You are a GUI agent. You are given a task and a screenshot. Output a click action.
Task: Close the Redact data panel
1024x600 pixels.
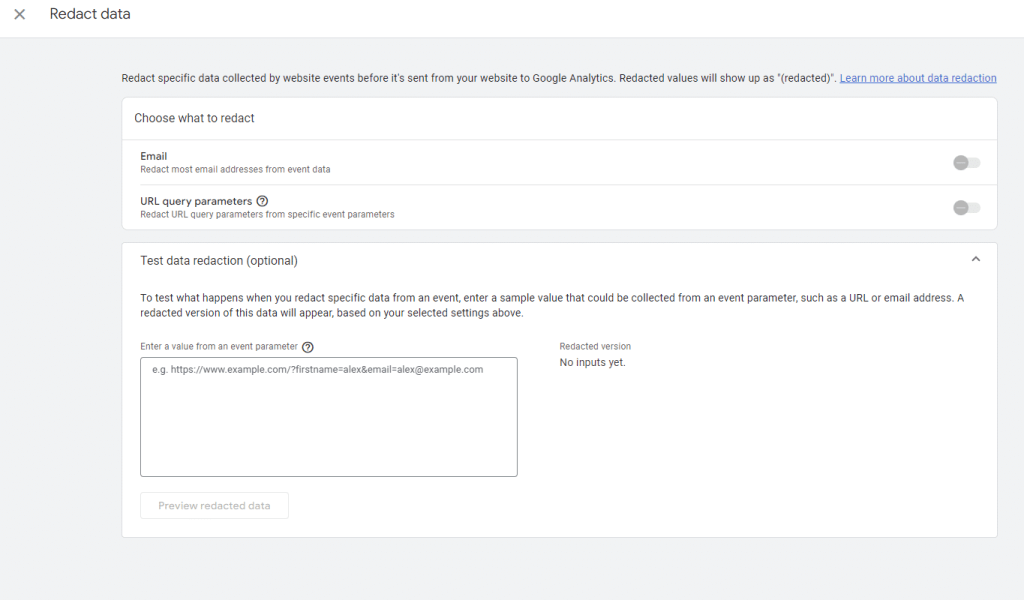(x=20, y=14)
